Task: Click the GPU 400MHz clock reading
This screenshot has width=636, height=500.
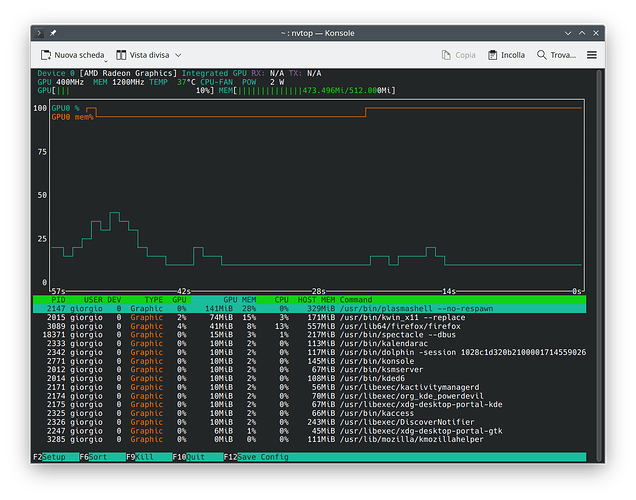Action: click(60, 82)
